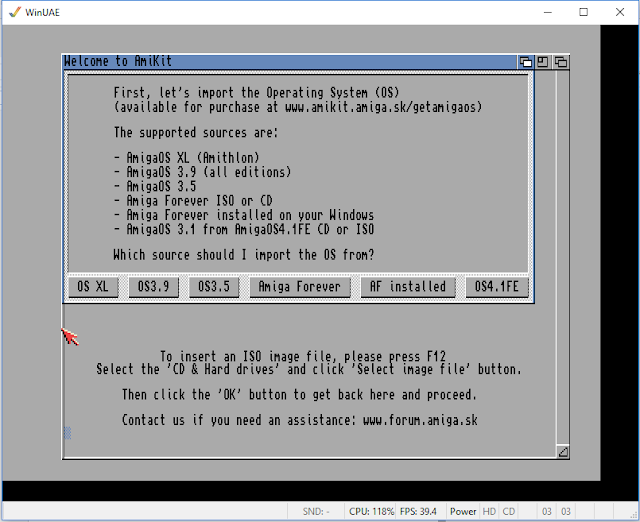Close the WinUAE window
This screenshot has height=522, width=640.
[x=620, y=12]
